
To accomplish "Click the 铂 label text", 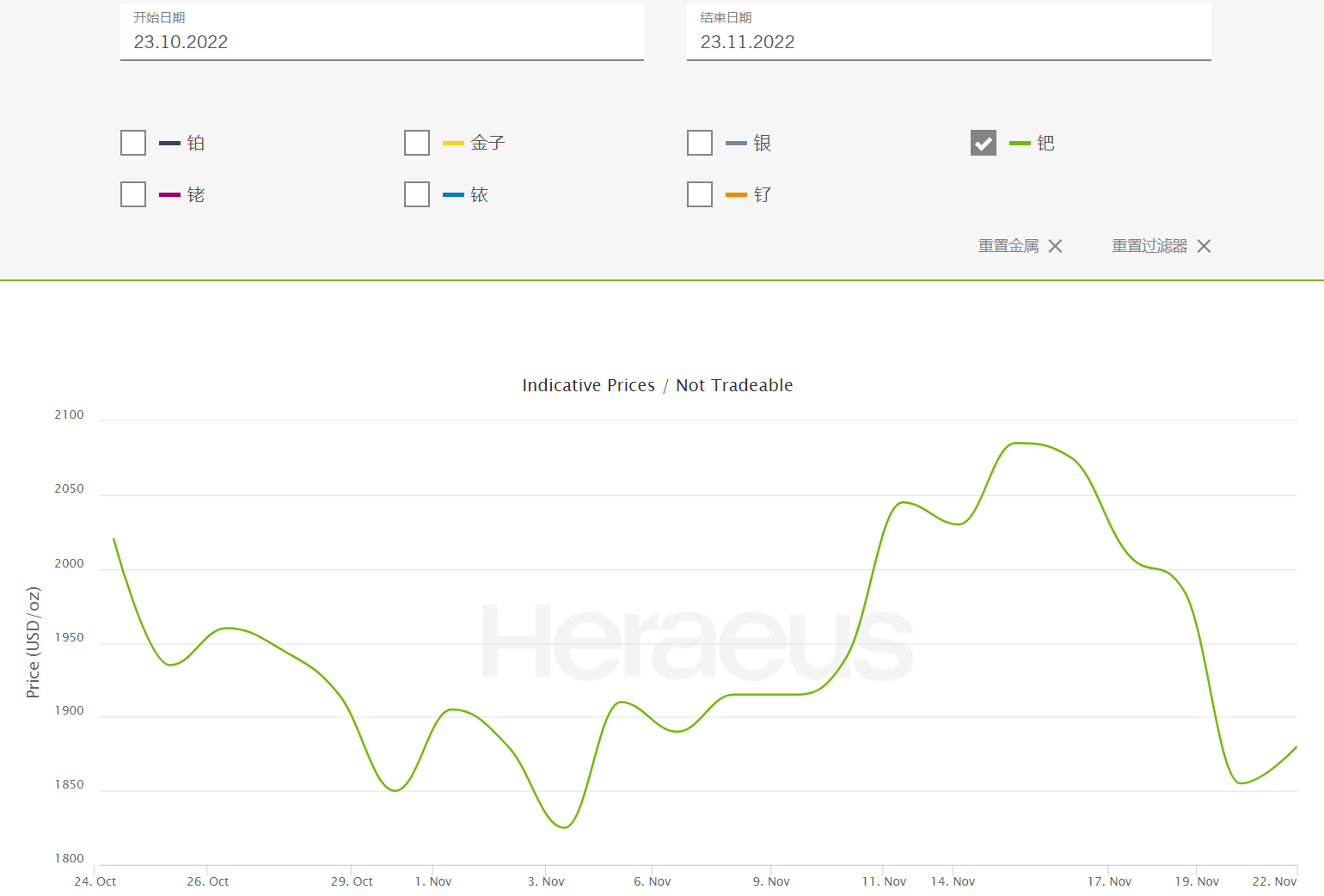I will tap(196, 143).
